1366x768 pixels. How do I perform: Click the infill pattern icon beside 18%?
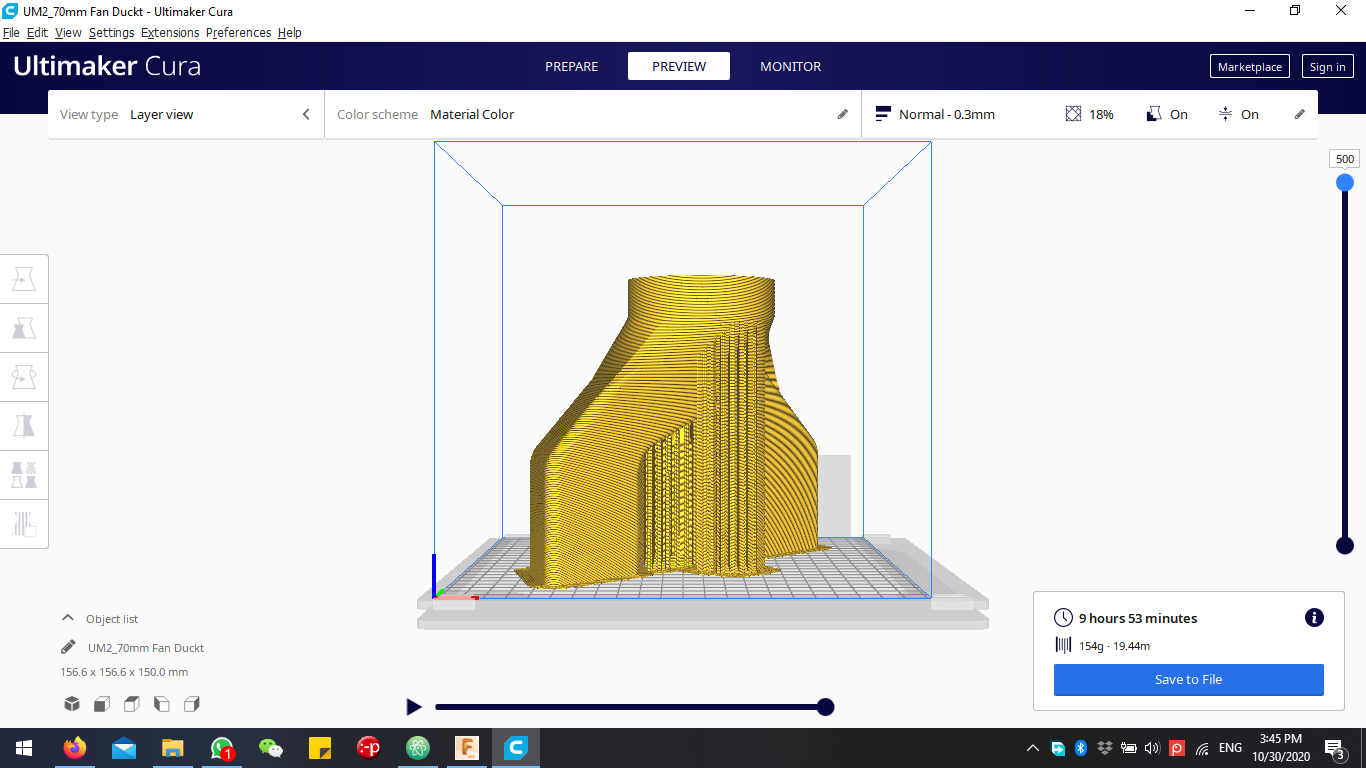[1073, 114]
